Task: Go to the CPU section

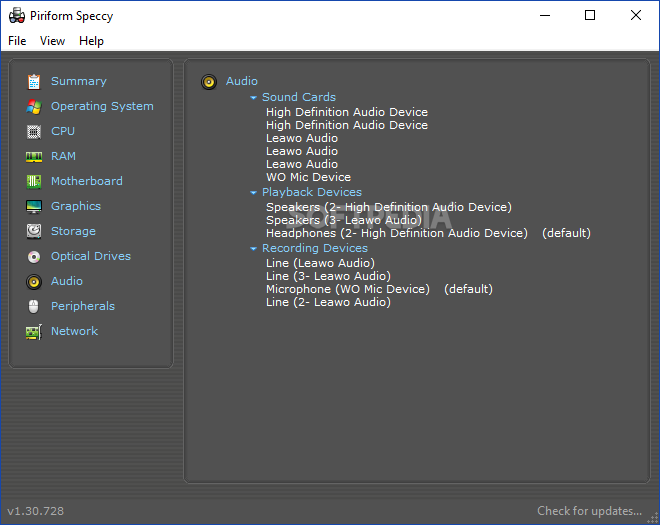Action: (63, 131)
